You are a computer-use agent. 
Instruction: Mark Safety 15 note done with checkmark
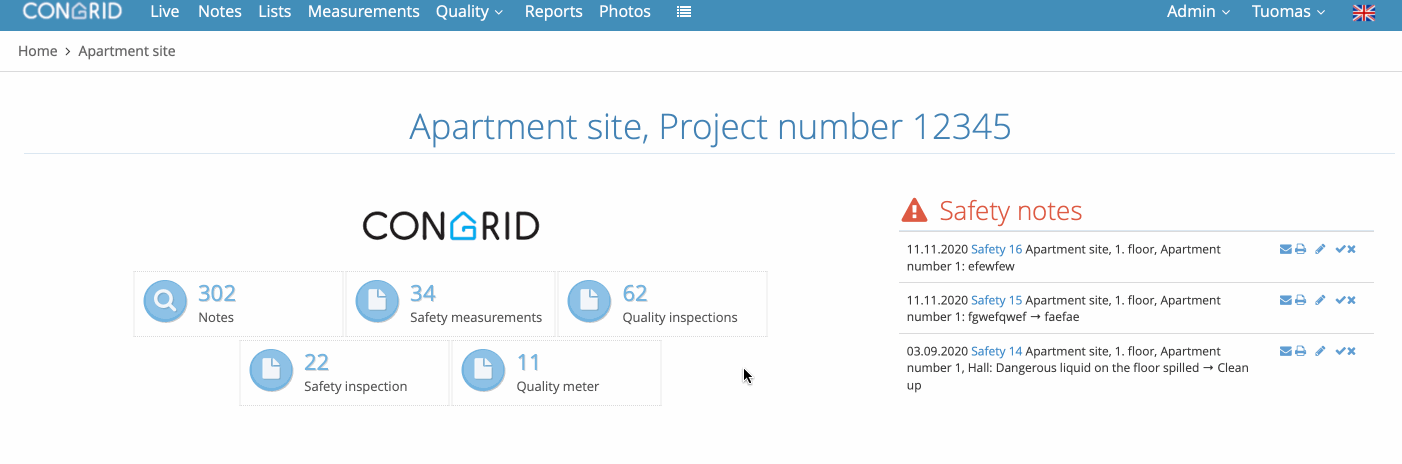tap(1340, 300)
